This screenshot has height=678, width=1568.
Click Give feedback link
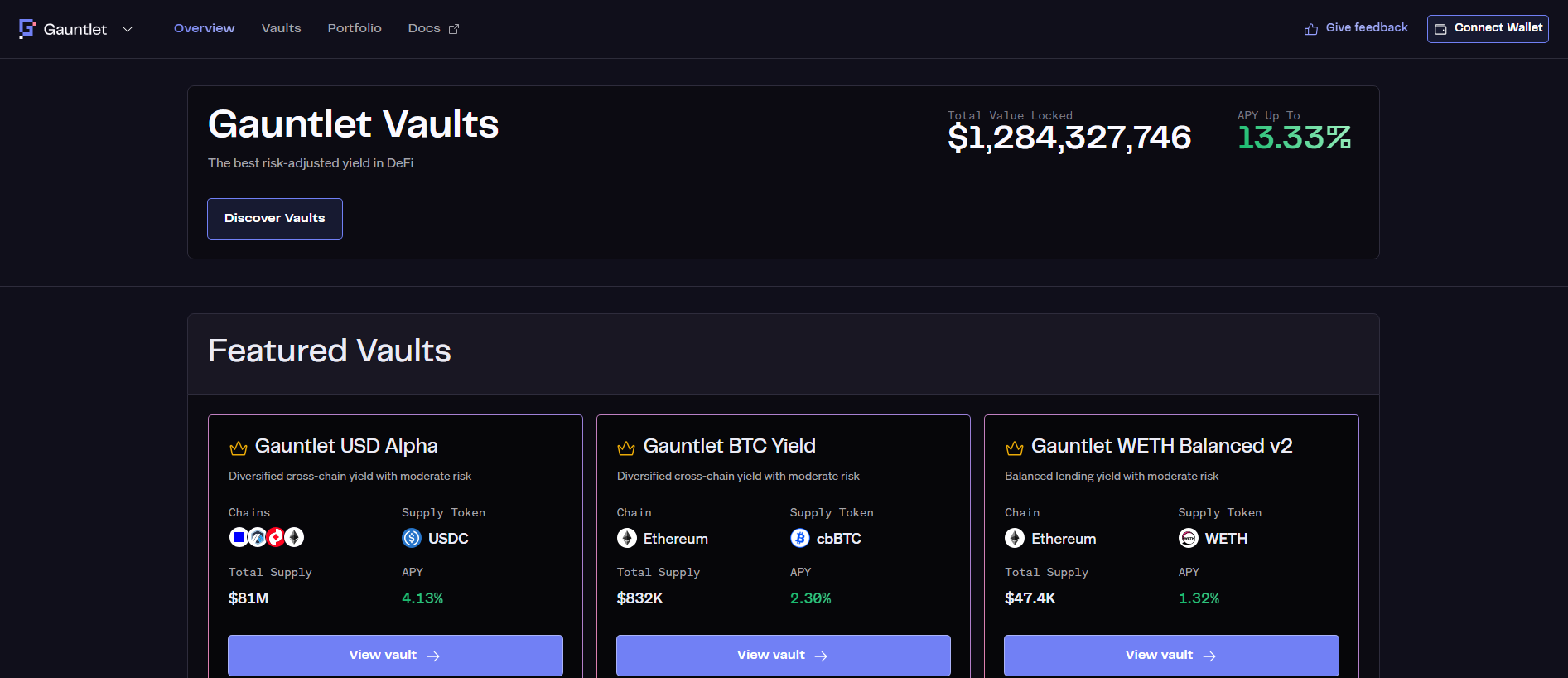point(1367,27)
